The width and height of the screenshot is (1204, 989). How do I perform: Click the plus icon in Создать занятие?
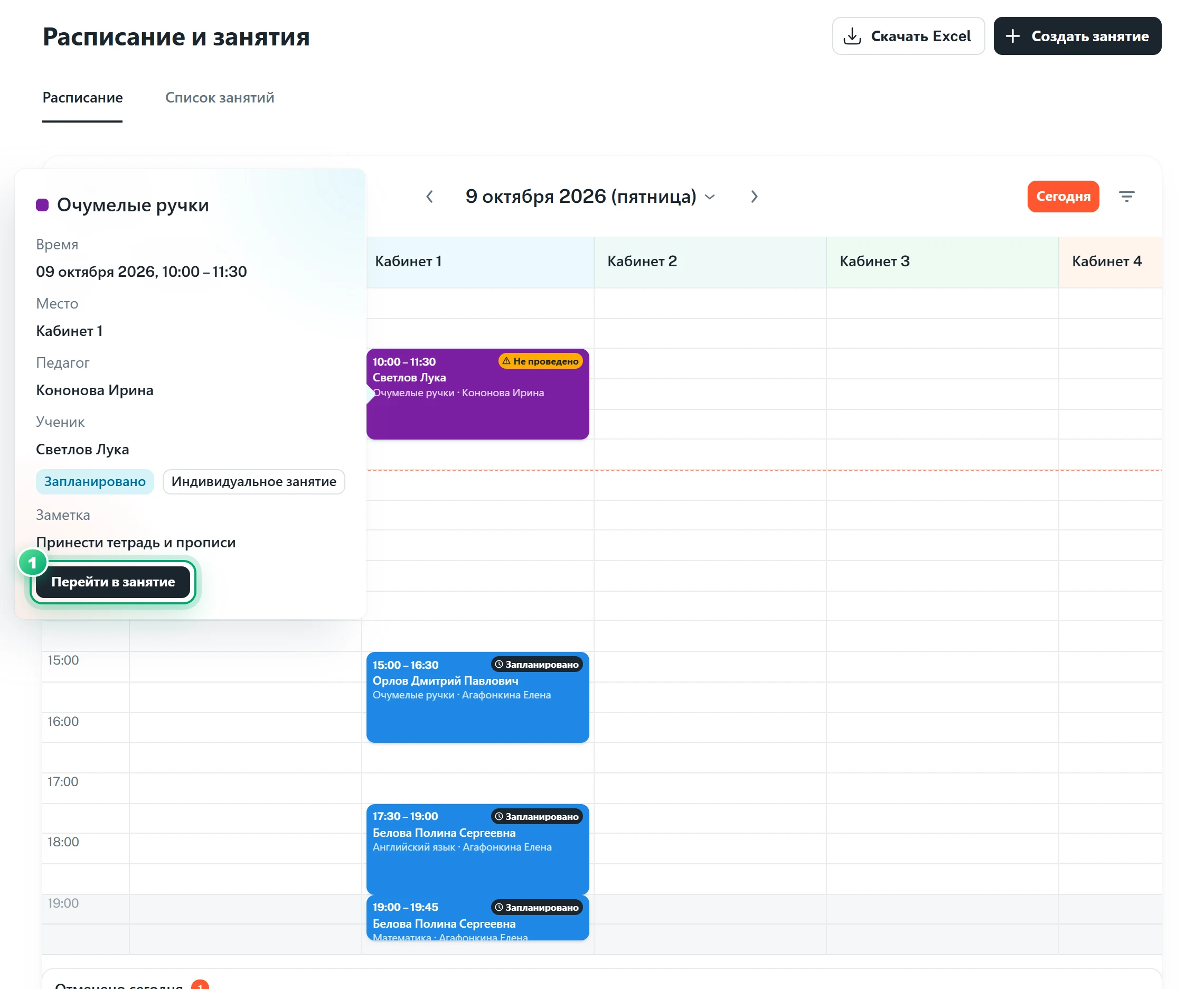coord(1012,36)
